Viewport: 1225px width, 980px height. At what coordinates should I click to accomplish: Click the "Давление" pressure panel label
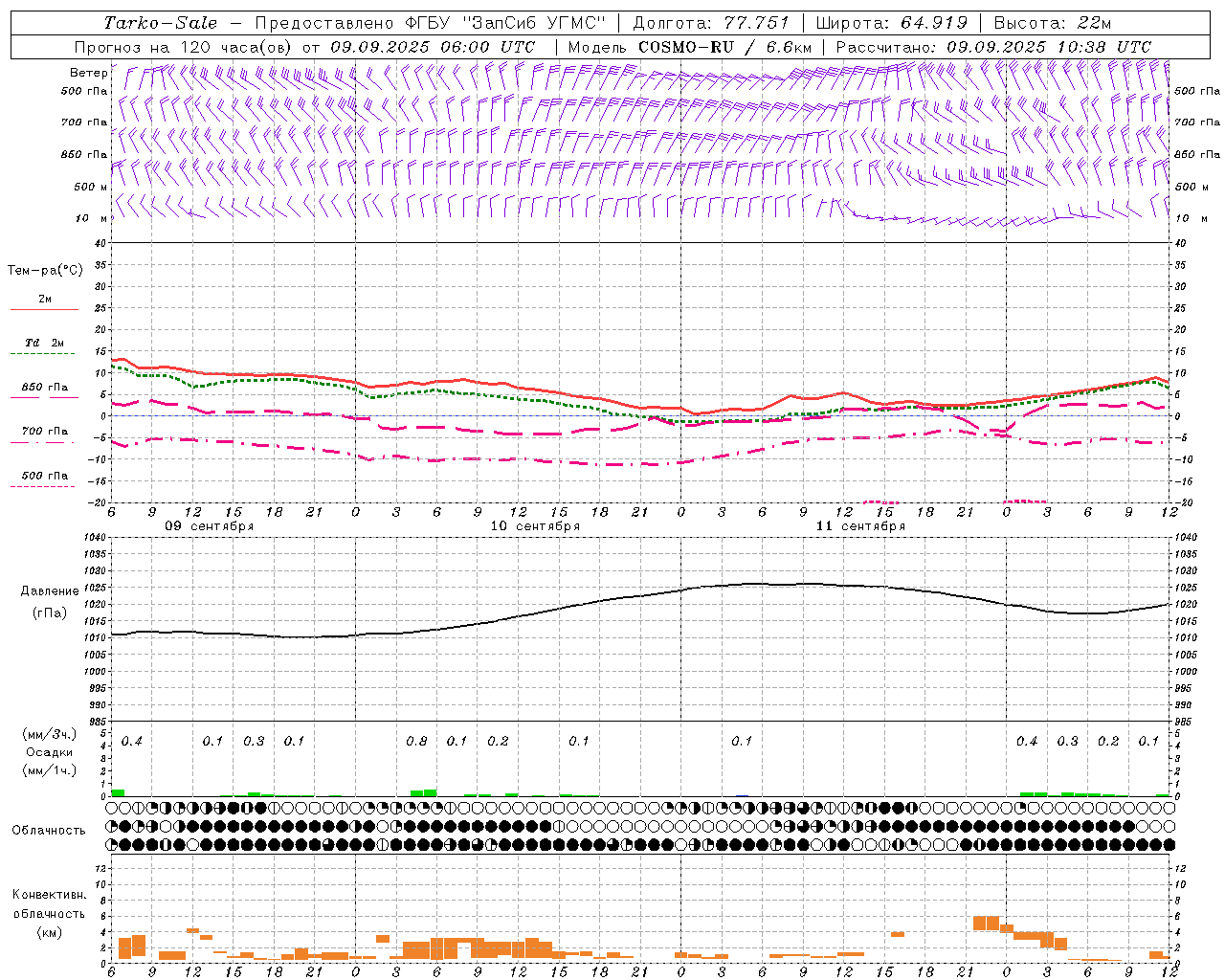tap(50, 591)
